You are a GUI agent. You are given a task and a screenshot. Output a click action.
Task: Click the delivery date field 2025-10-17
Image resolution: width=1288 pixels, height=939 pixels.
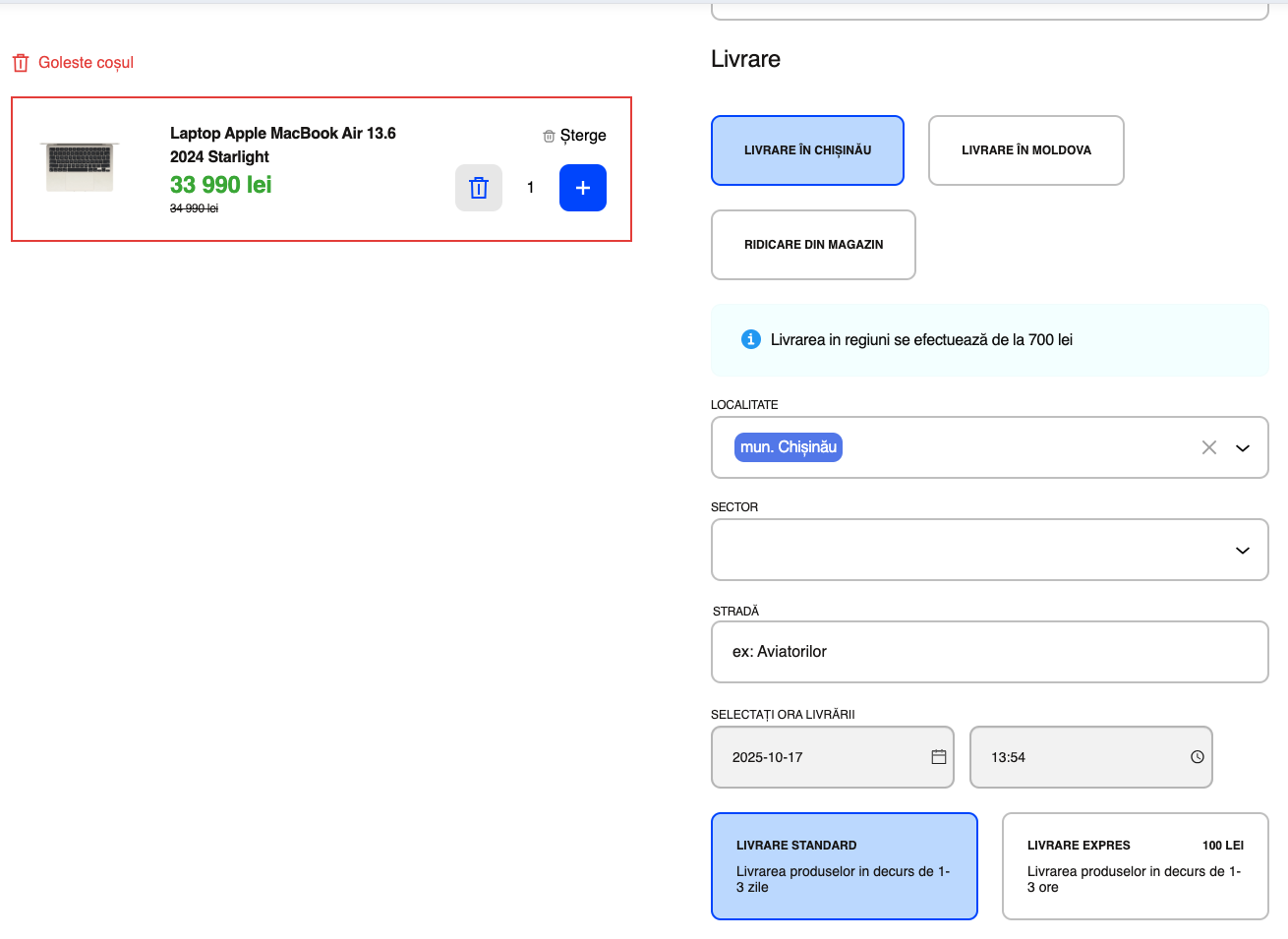(833, 757)
